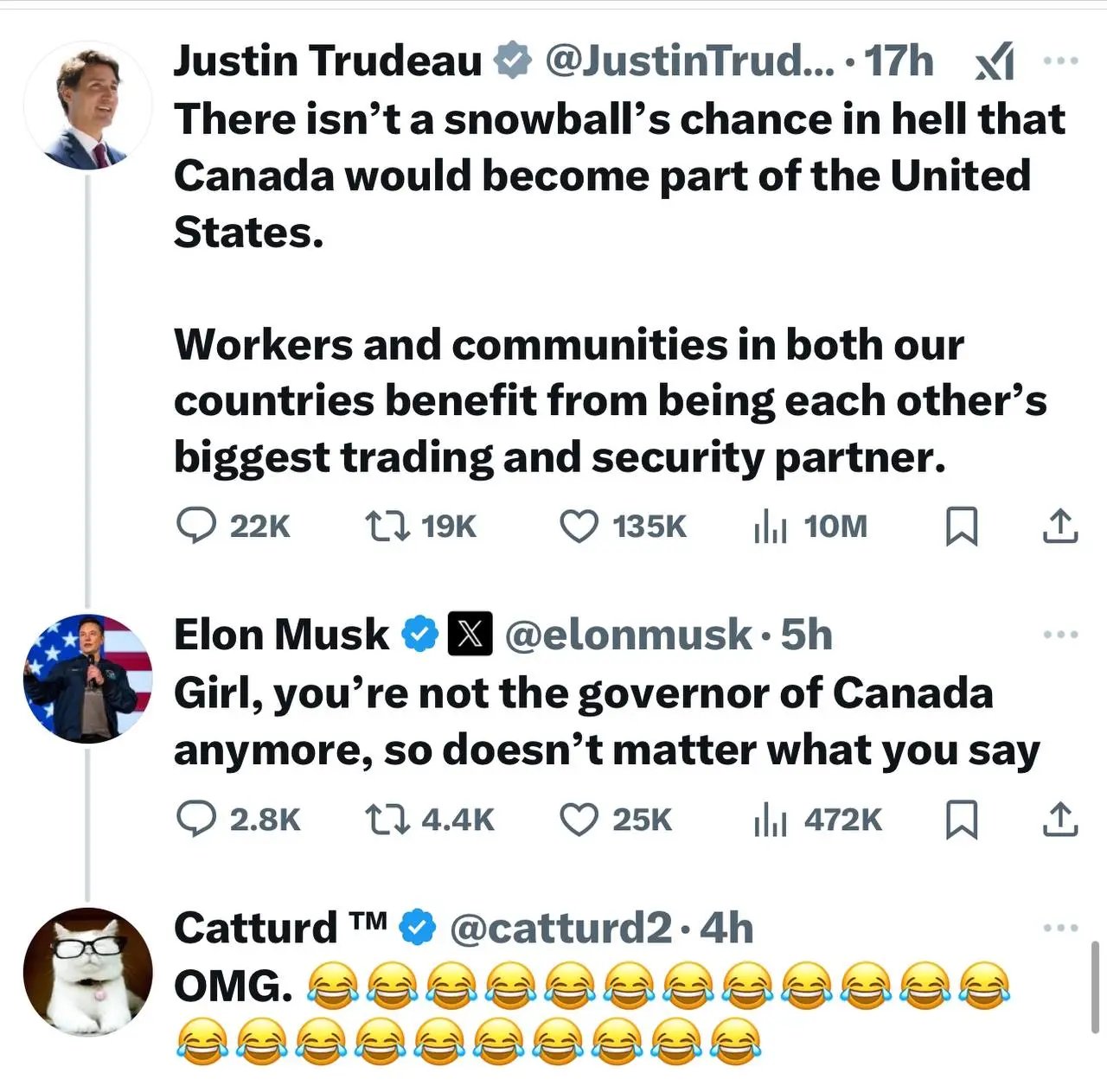View analytics on Musk's 472K-view reply

coord(770,819)
